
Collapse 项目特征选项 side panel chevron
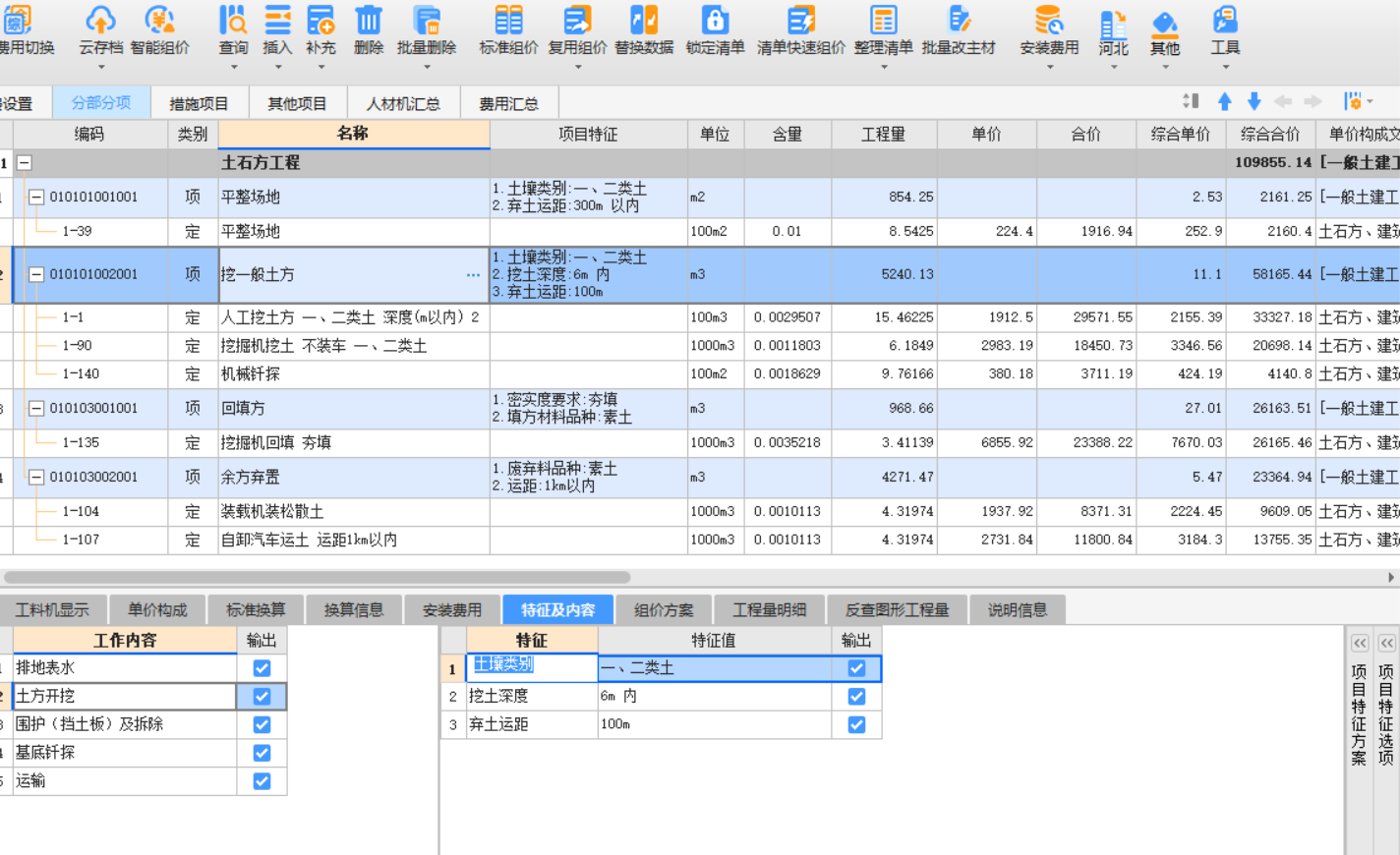click(x=1386, y=643)
